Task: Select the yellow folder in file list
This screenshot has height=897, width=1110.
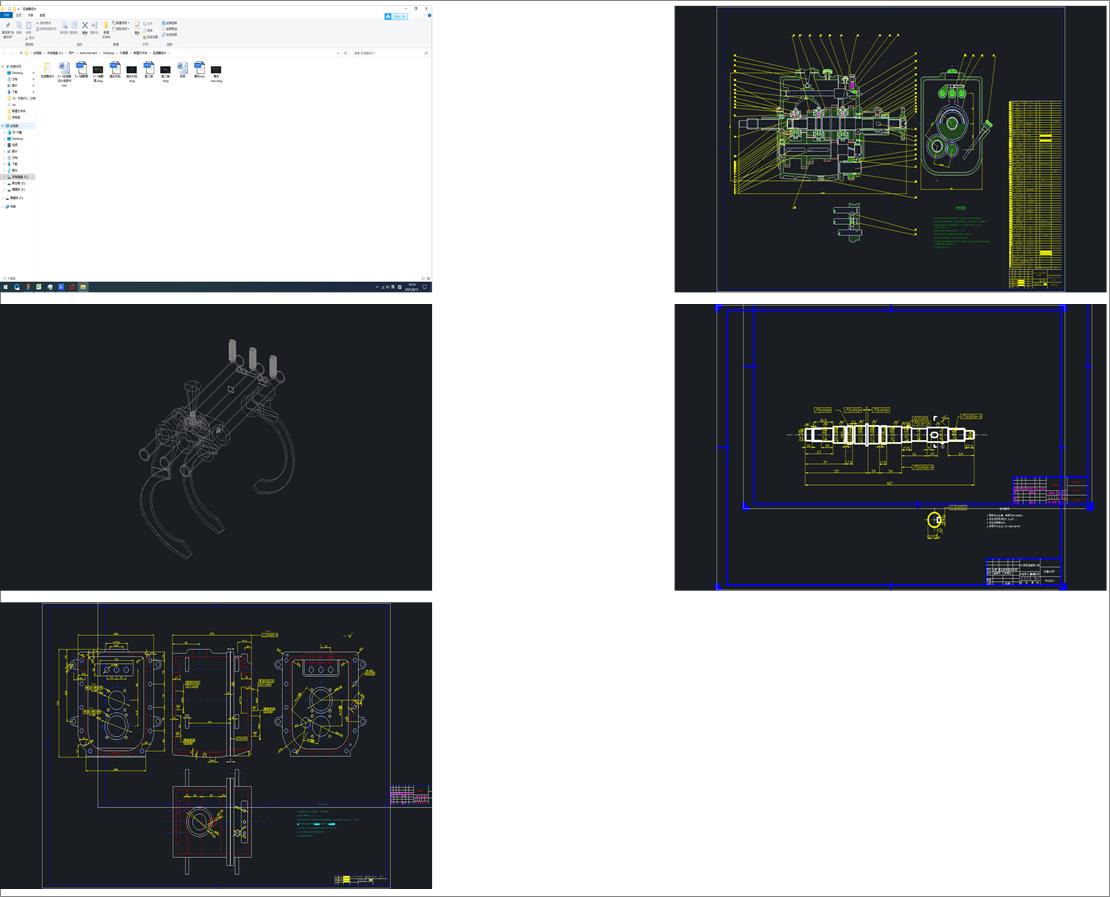Action: pyautogui.click(x=47, y=70)
